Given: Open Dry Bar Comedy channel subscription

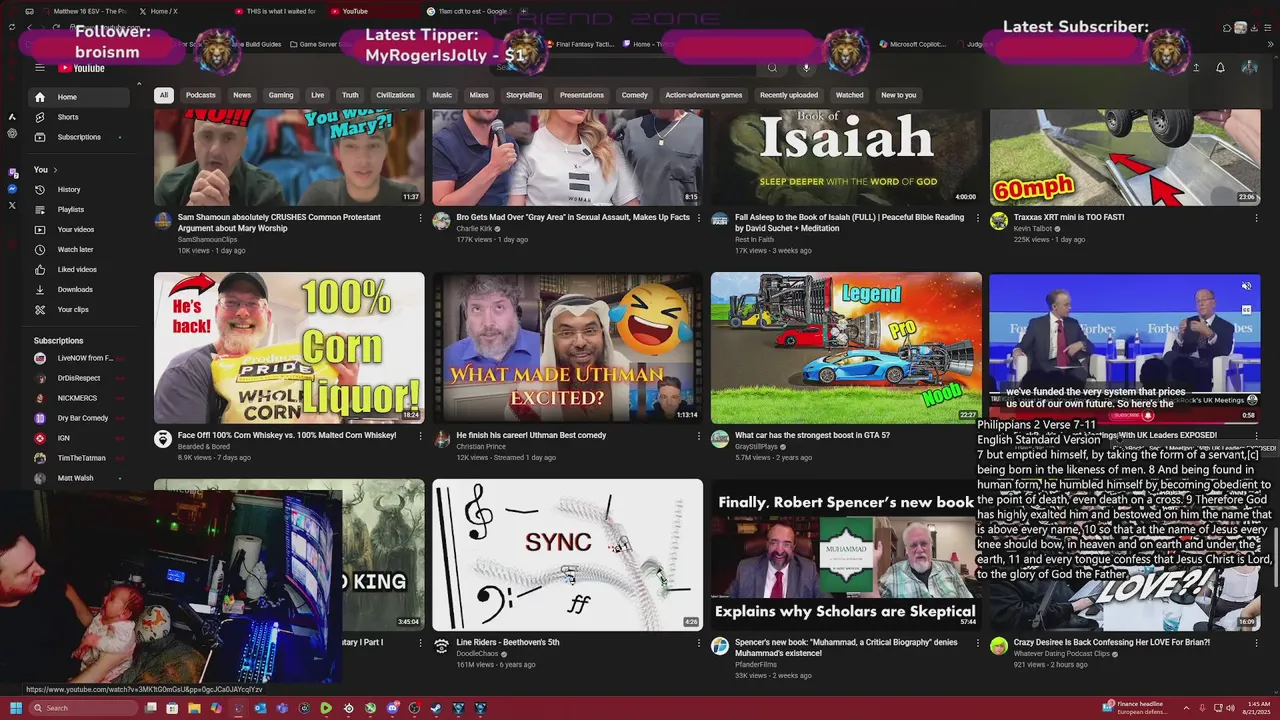Looking at the screenshot, I should 79,418.
